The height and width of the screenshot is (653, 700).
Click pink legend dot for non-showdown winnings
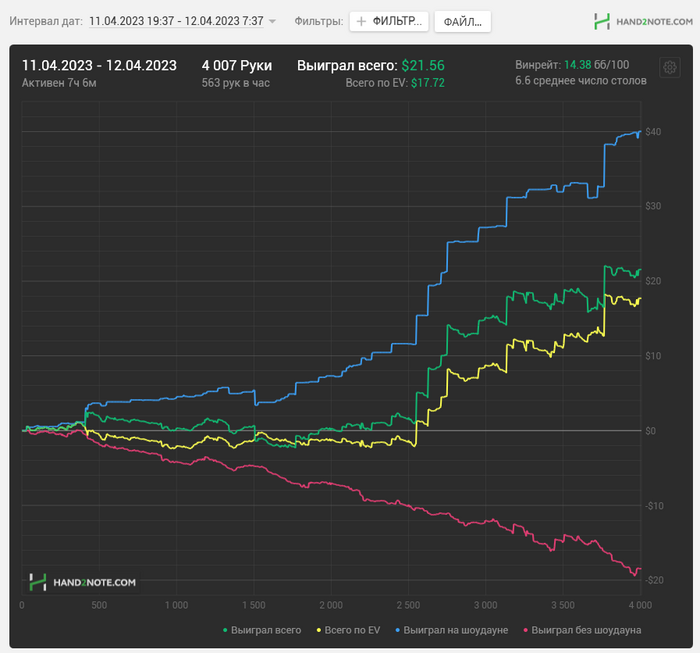click(525, 630)
